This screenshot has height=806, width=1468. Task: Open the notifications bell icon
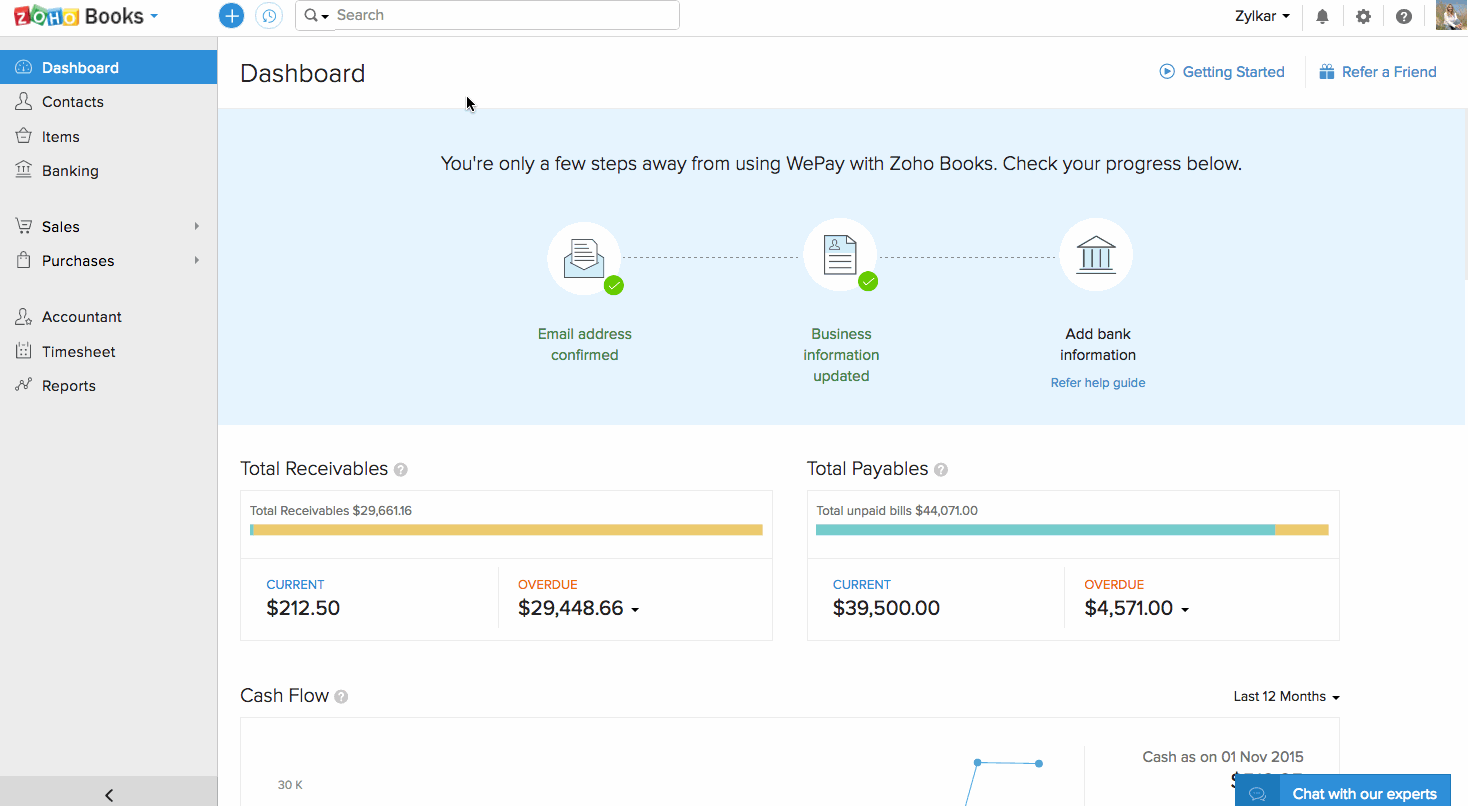[1322, 16]
